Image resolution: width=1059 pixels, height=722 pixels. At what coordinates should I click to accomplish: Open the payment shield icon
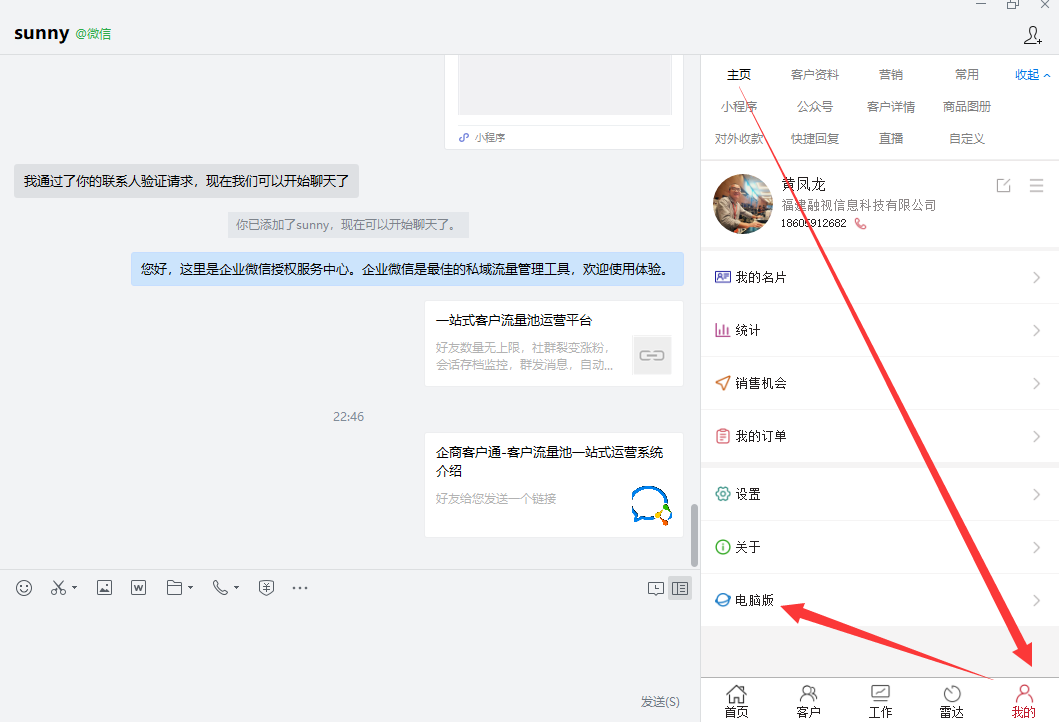[266, 588]
